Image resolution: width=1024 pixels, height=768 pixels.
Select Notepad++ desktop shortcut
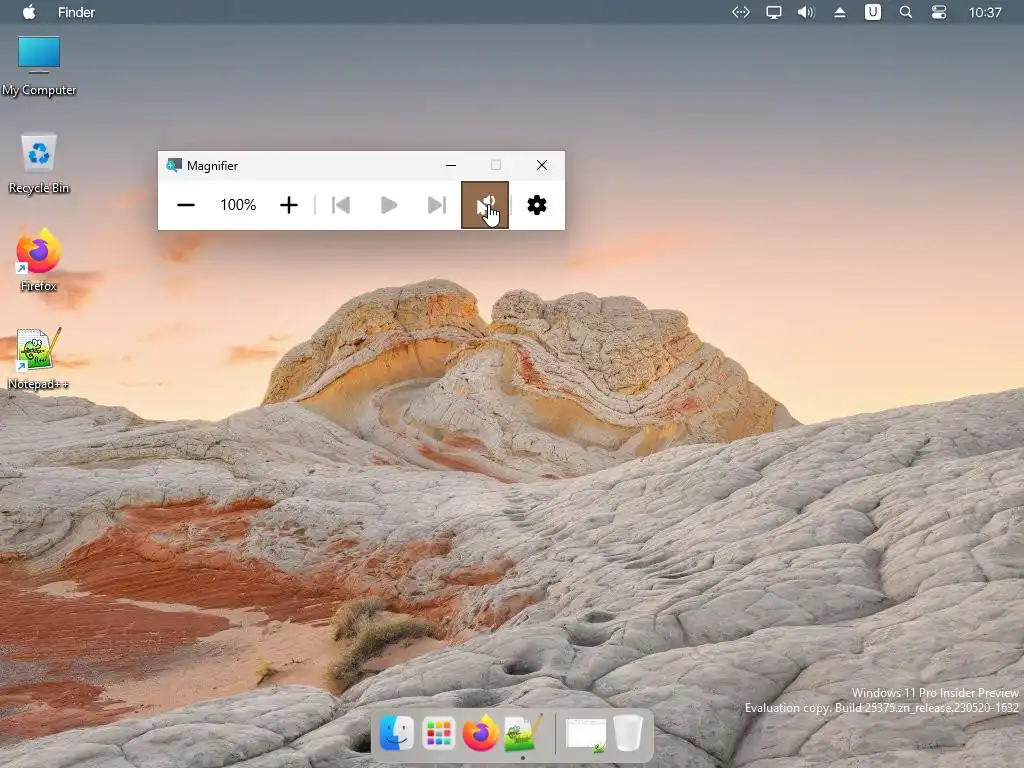[39, 359]
